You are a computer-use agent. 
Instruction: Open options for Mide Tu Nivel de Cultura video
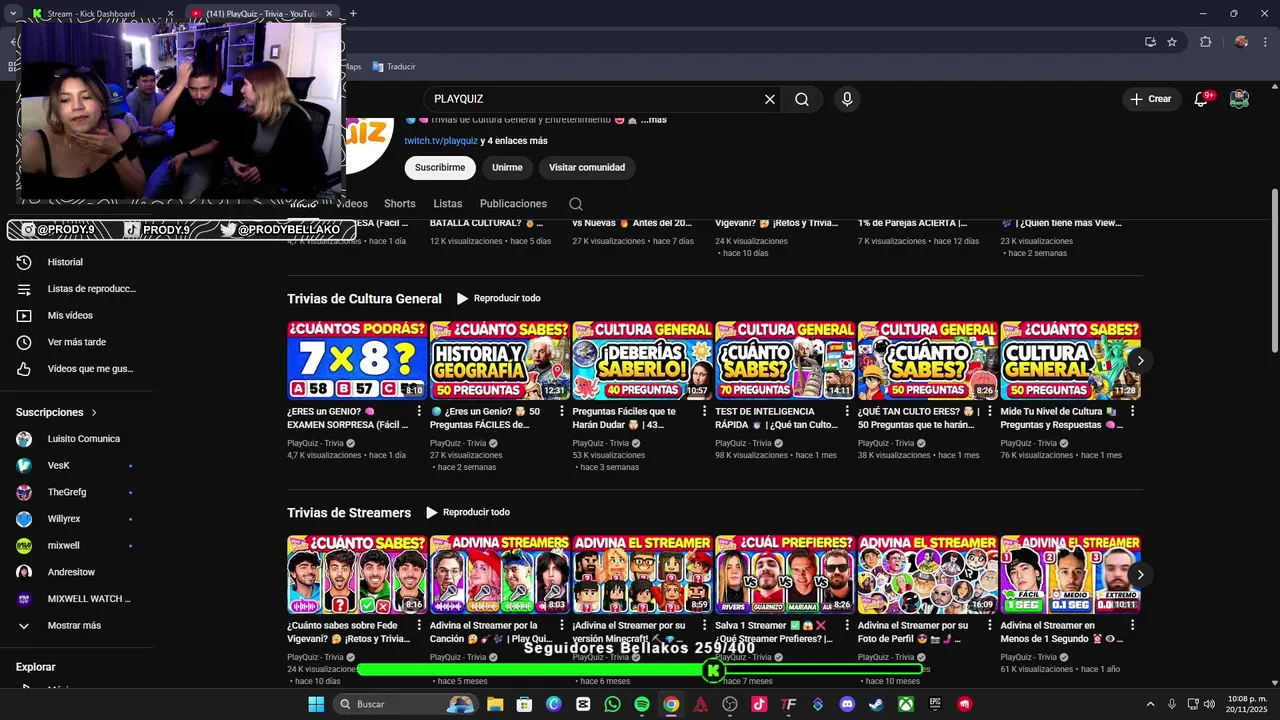click(1132, 411)
